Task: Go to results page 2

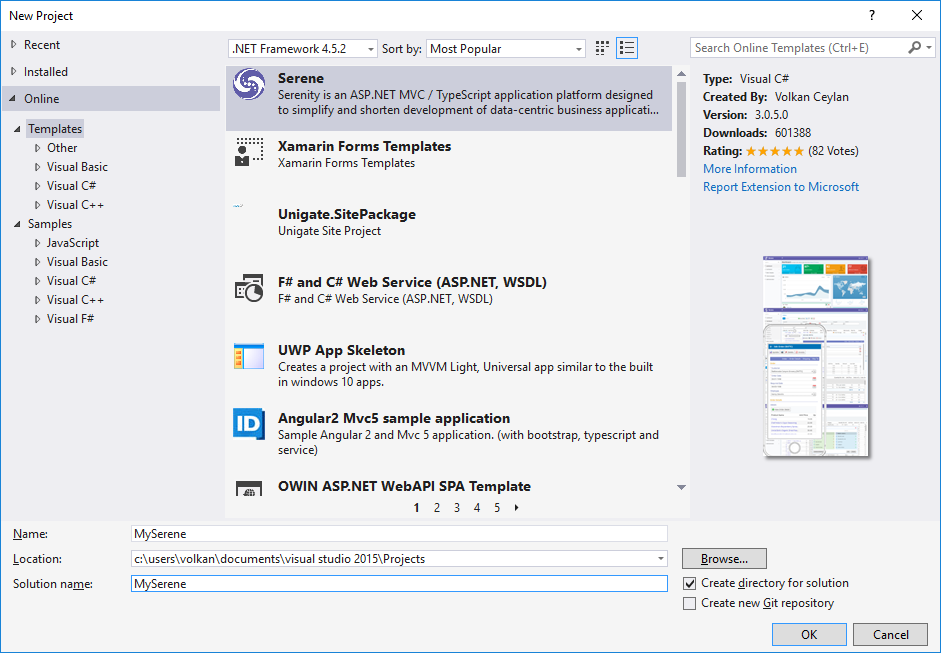Action: [437, 508]
